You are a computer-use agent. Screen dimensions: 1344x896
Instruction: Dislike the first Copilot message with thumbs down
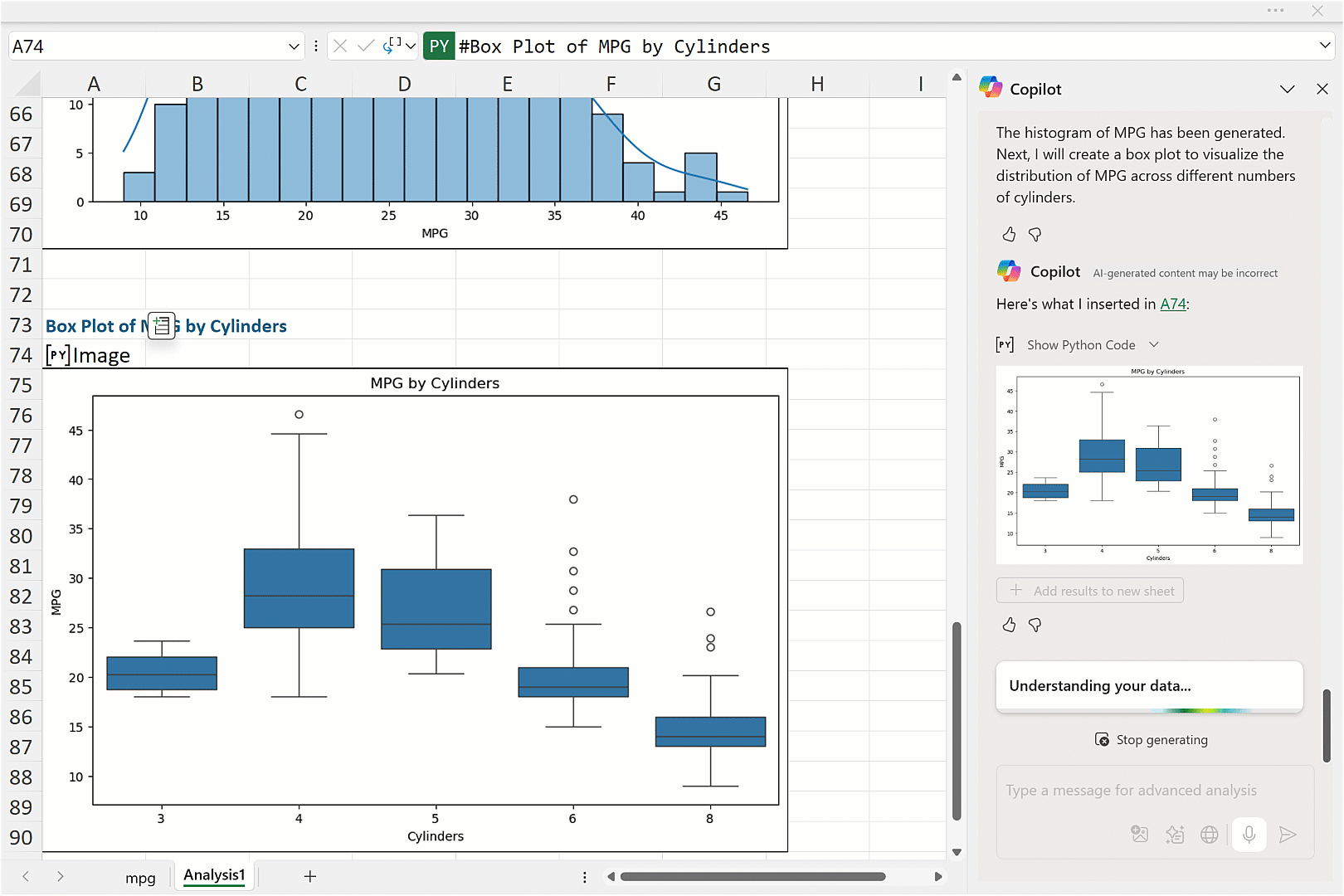click(1035, 235)
